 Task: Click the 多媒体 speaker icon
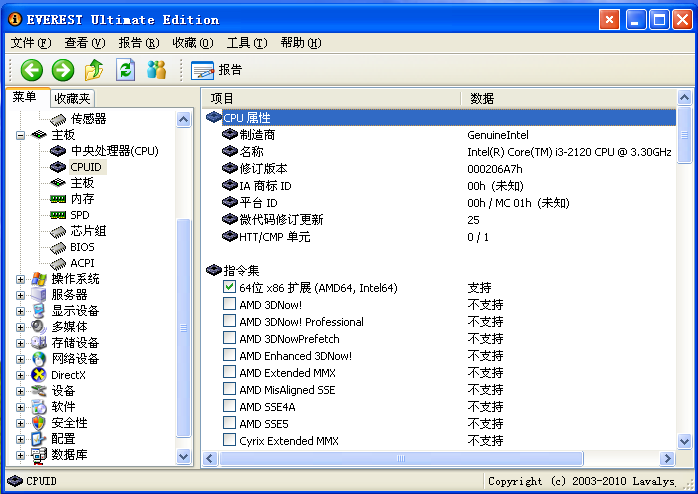point(39,327)
